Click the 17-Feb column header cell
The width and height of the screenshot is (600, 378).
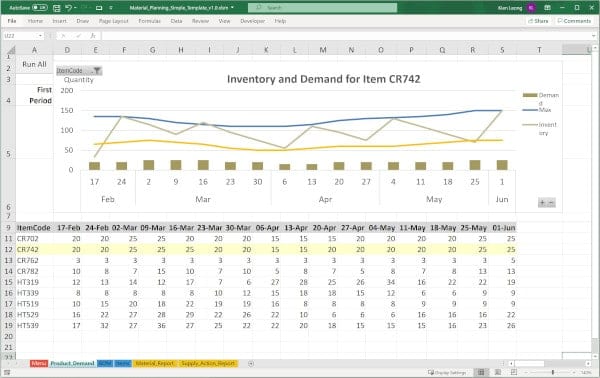pos(68,228)
